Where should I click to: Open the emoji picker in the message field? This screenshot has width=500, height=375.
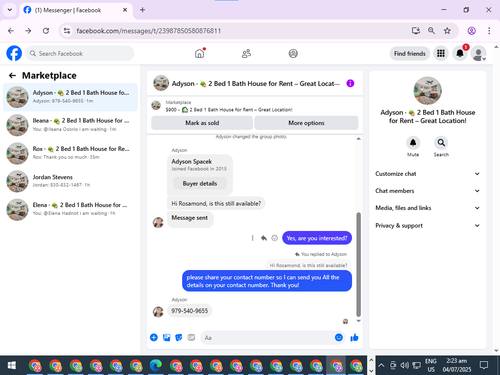[339, 337]
